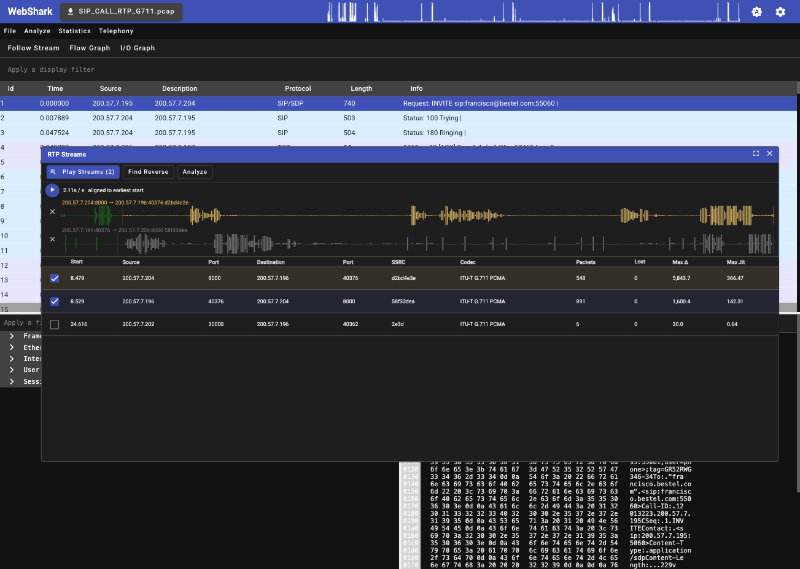Click the Destination column header in RTP table
The width and height of the screenshot is (800, 569).
pyautogui.click(x=270, y=262)
